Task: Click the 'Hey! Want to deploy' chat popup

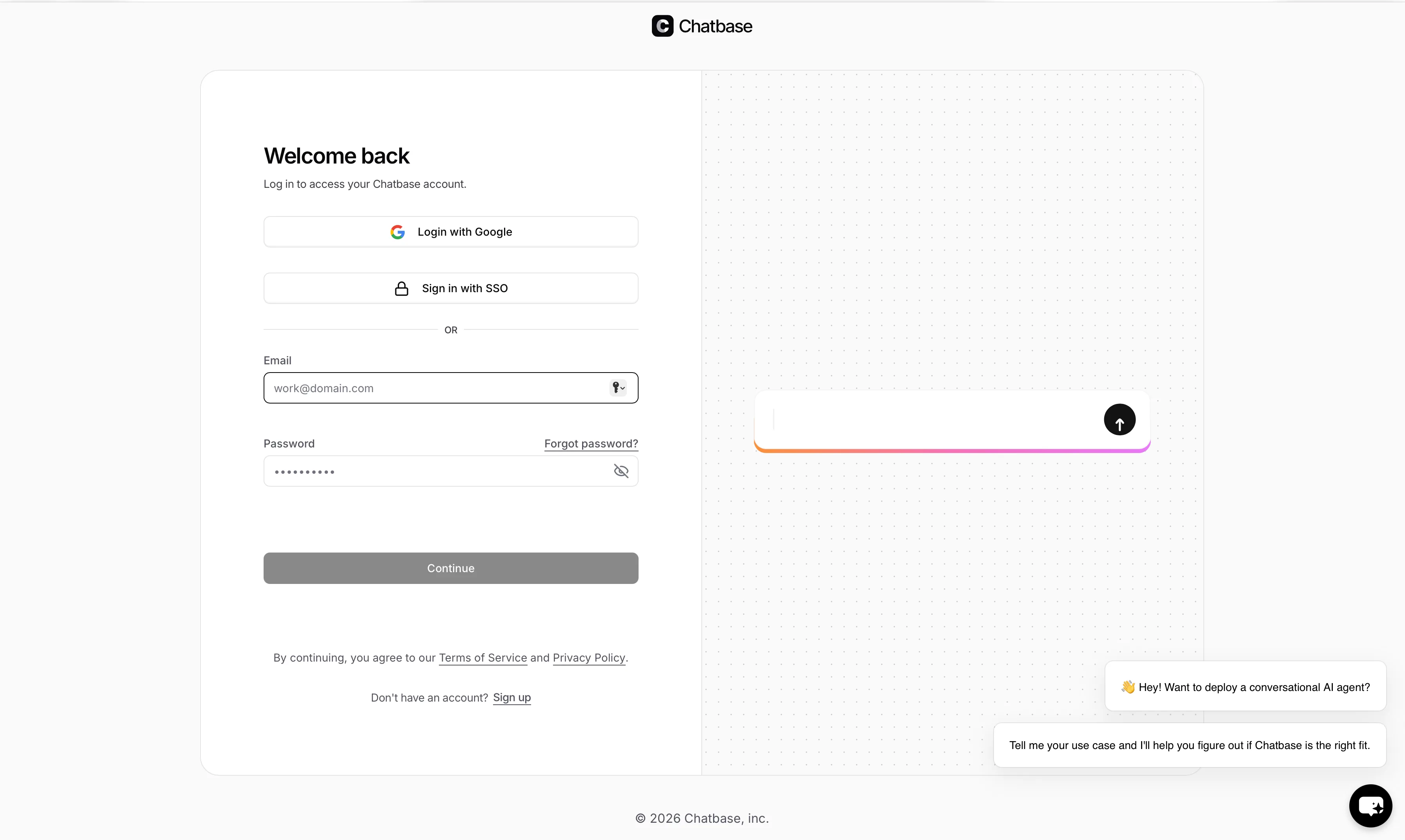Action: (1245, 687)
